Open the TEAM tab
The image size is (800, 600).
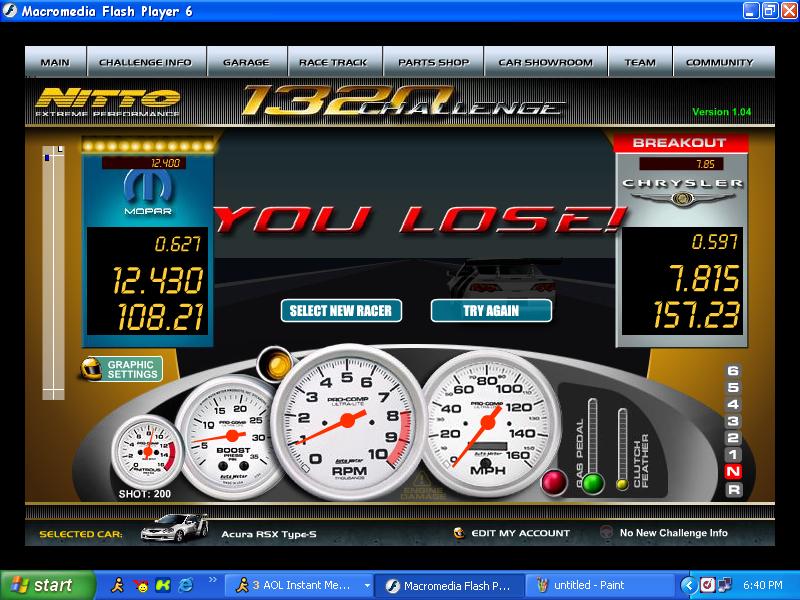[x=640, y=62]
